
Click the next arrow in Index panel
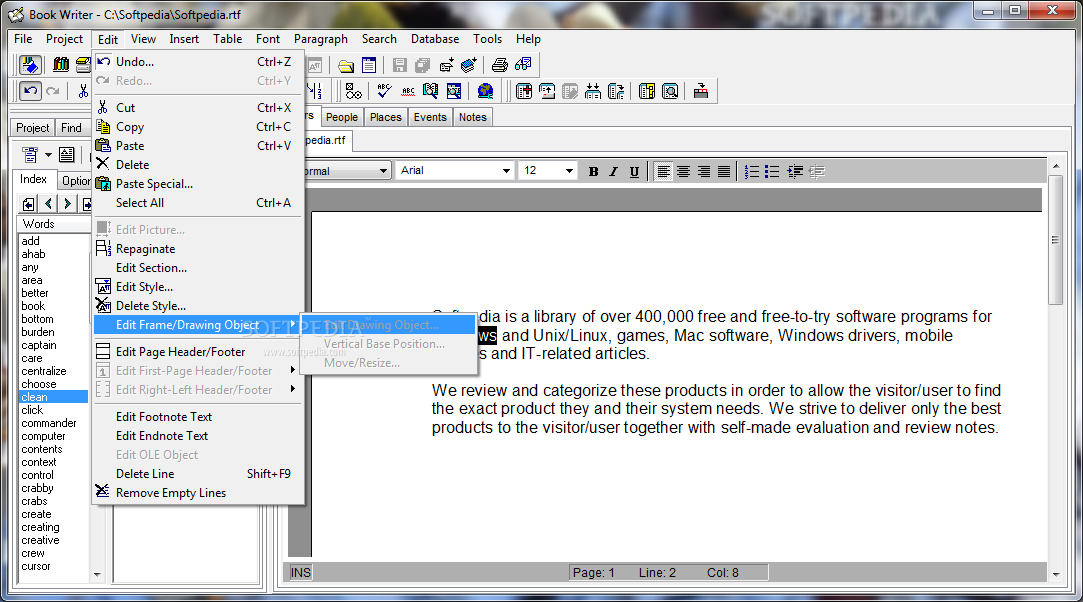[x=67, y=204]
